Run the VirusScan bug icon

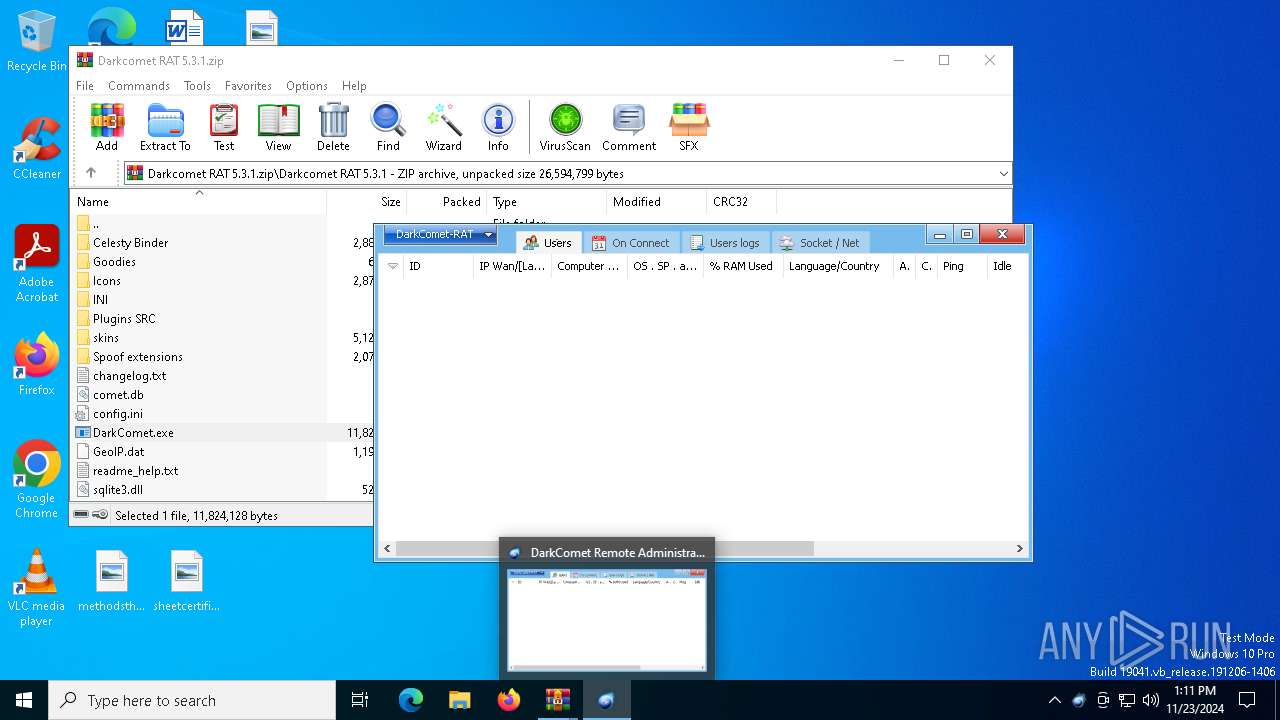[x=565, y=127]
